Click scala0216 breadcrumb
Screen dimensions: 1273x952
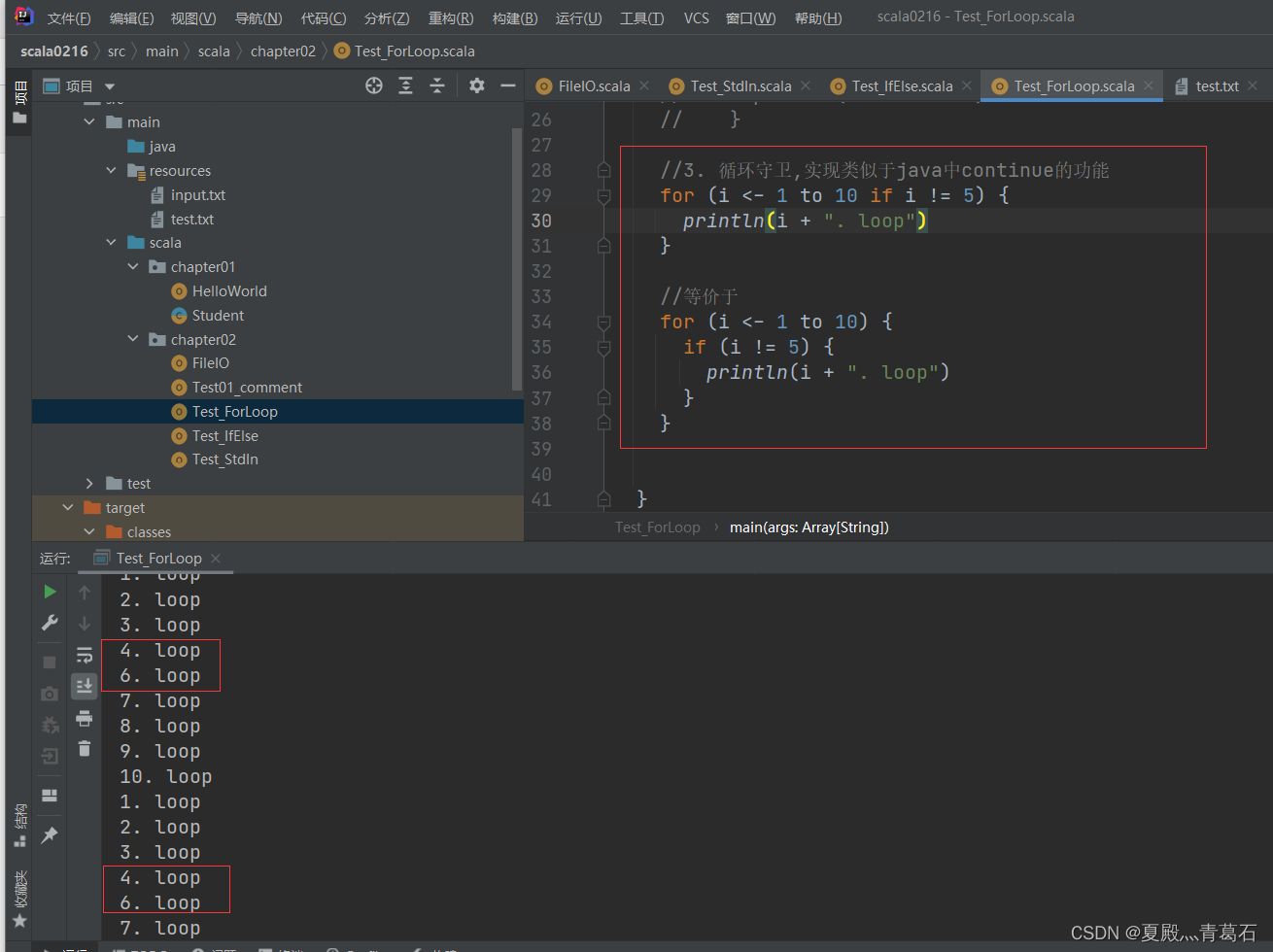point(54,51)
